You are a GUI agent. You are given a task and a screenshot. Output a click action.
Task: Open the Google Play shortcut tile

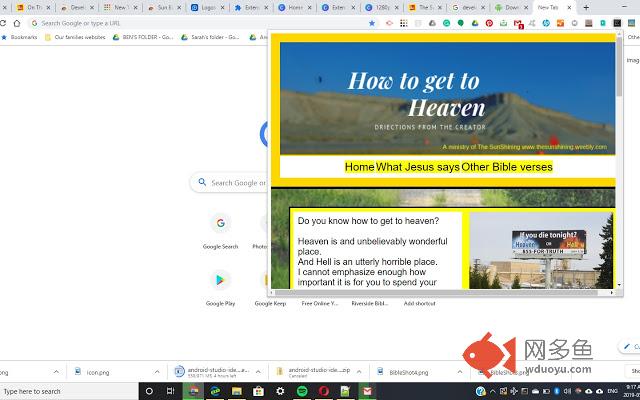[220, 289]
